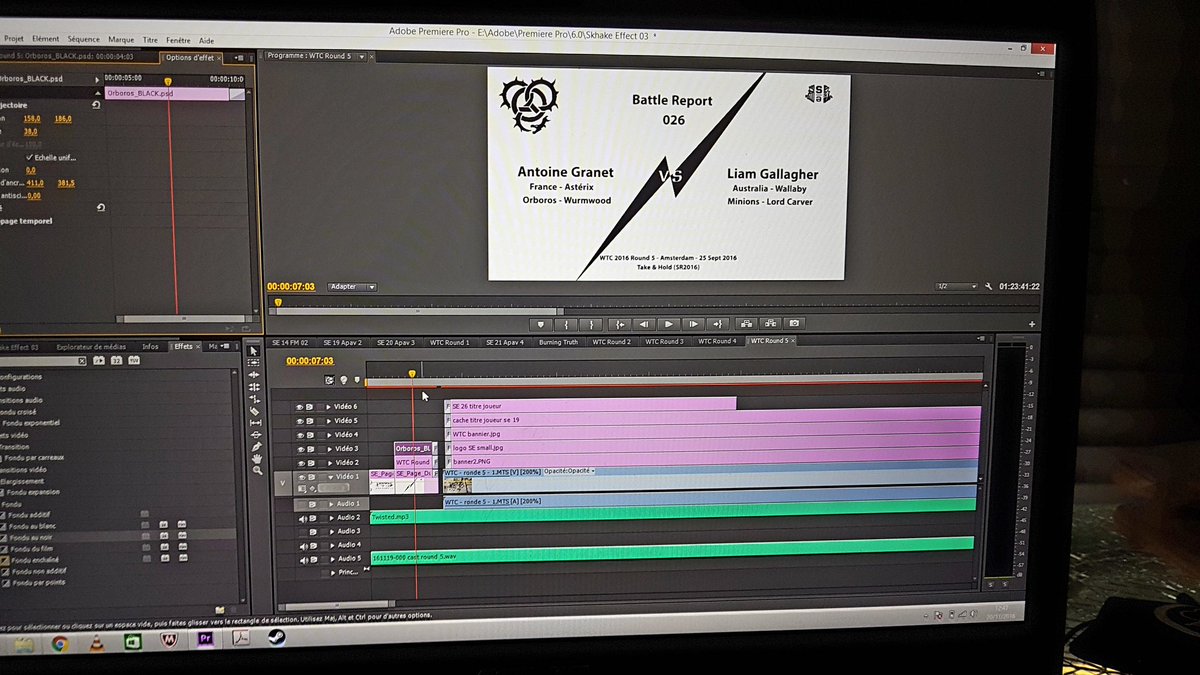Click the Lift button in Program monitor
Screen dimensions: 1200x675
(746, 324)
